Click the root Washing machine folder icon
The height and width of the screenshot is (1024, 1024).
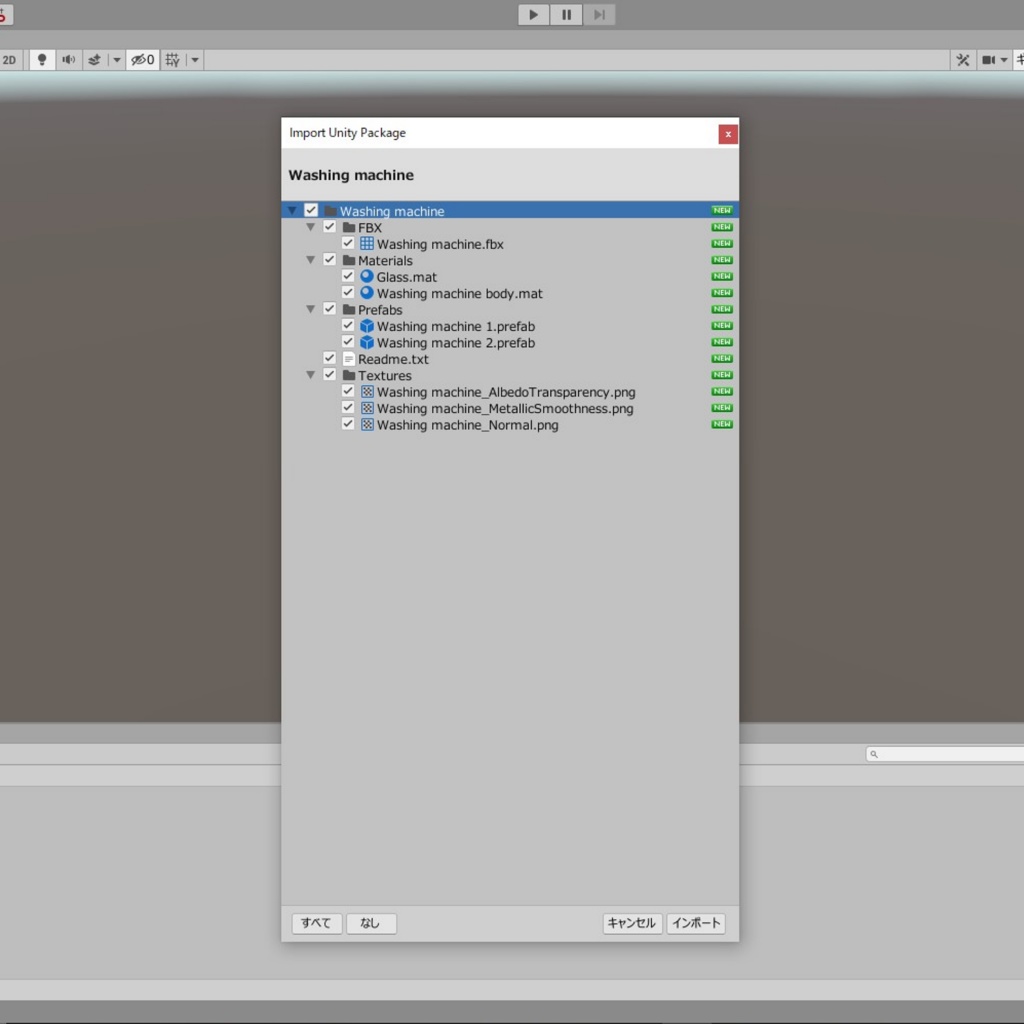[x=330, y=211]
